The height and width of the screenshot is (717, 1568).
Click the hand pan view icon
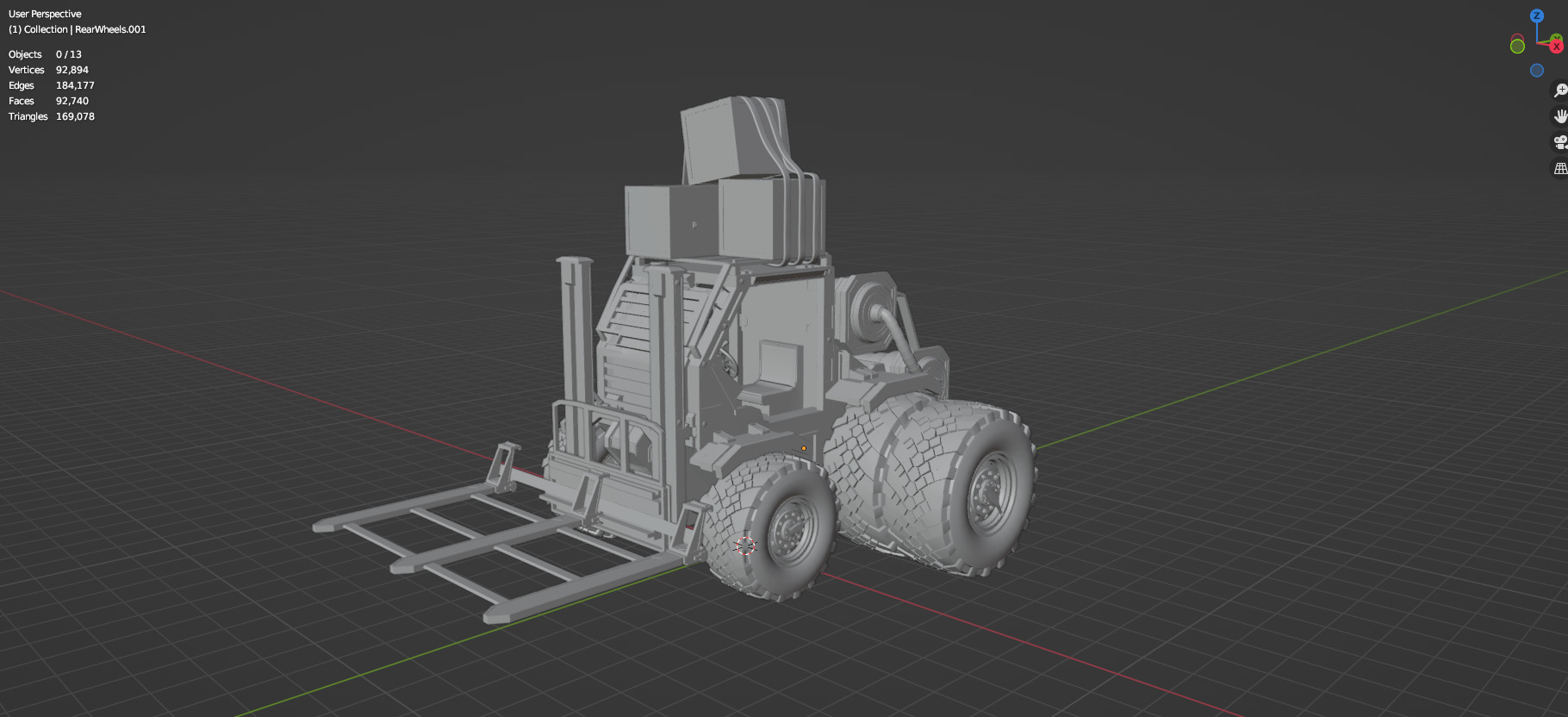[1560, 115]
